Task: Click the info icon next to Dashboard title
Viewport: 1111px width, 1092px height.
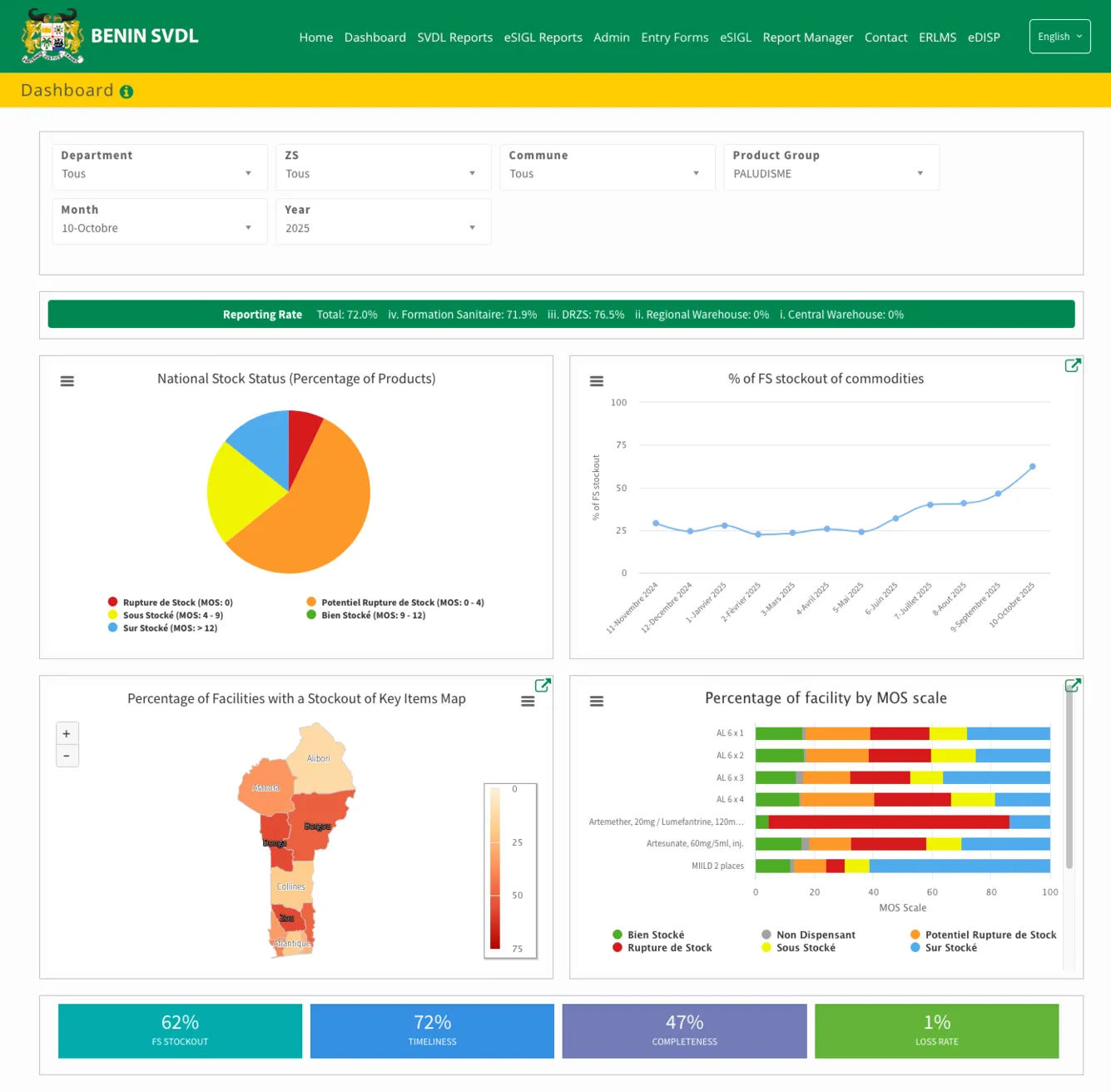Action: pos(126,92)
